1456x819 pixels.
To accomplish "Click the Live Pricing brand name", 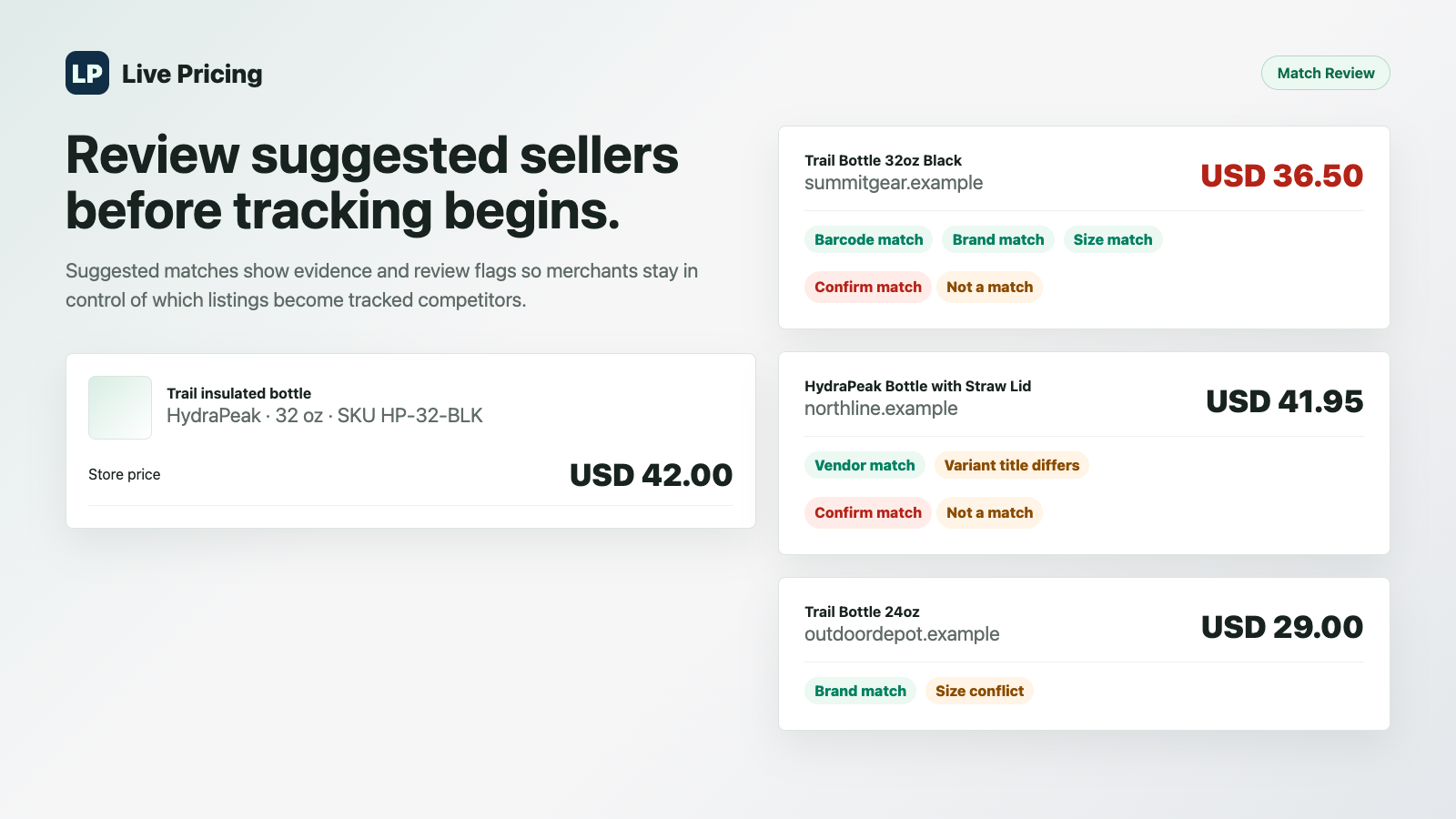I will (192, 74).
